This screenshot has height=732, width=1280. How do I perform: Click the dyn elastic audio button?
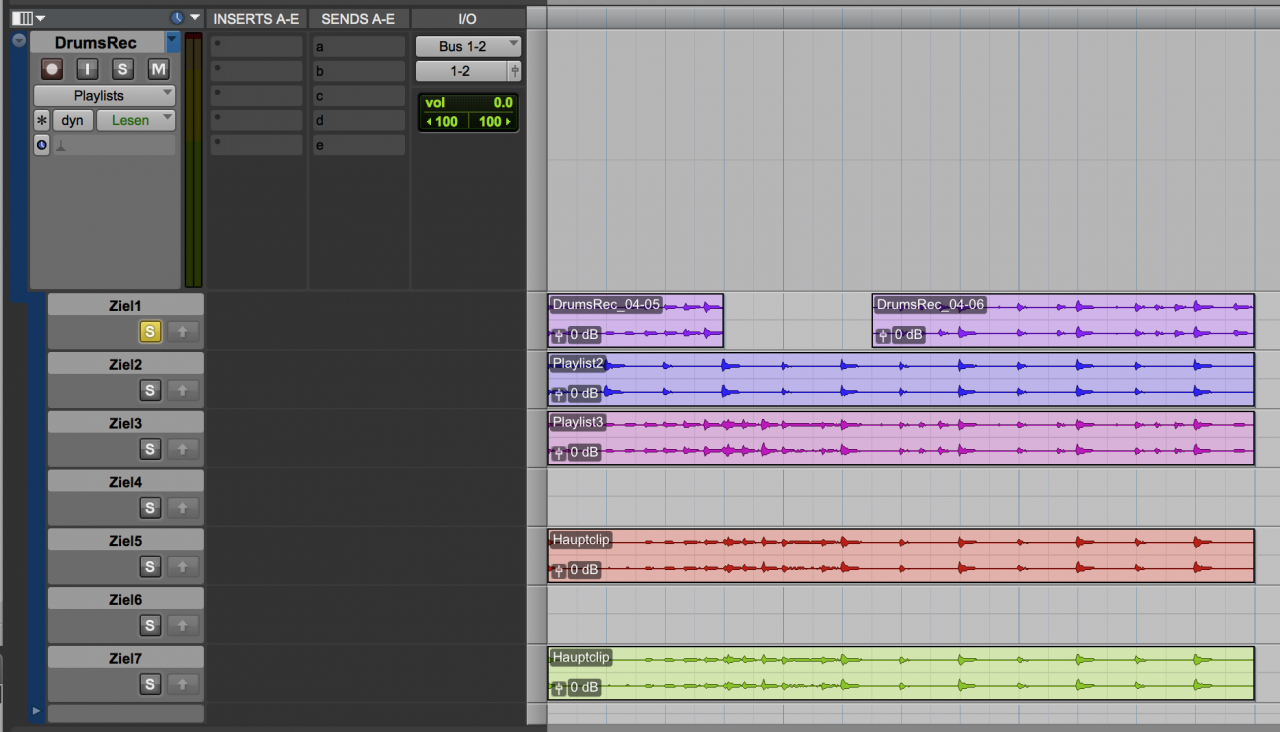tap(73, 120)
